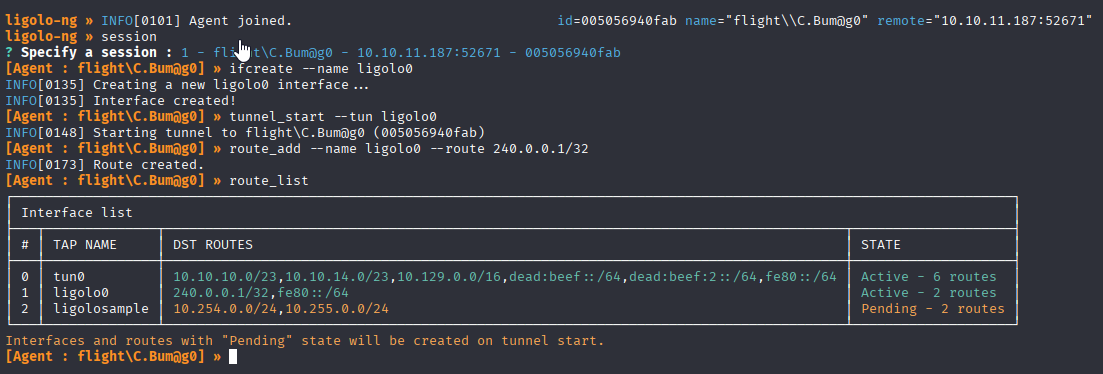This screenshot has width=1103, height=374.
Task: Click the 'Pending - 2 routes' state
Action: pos(933,309)
